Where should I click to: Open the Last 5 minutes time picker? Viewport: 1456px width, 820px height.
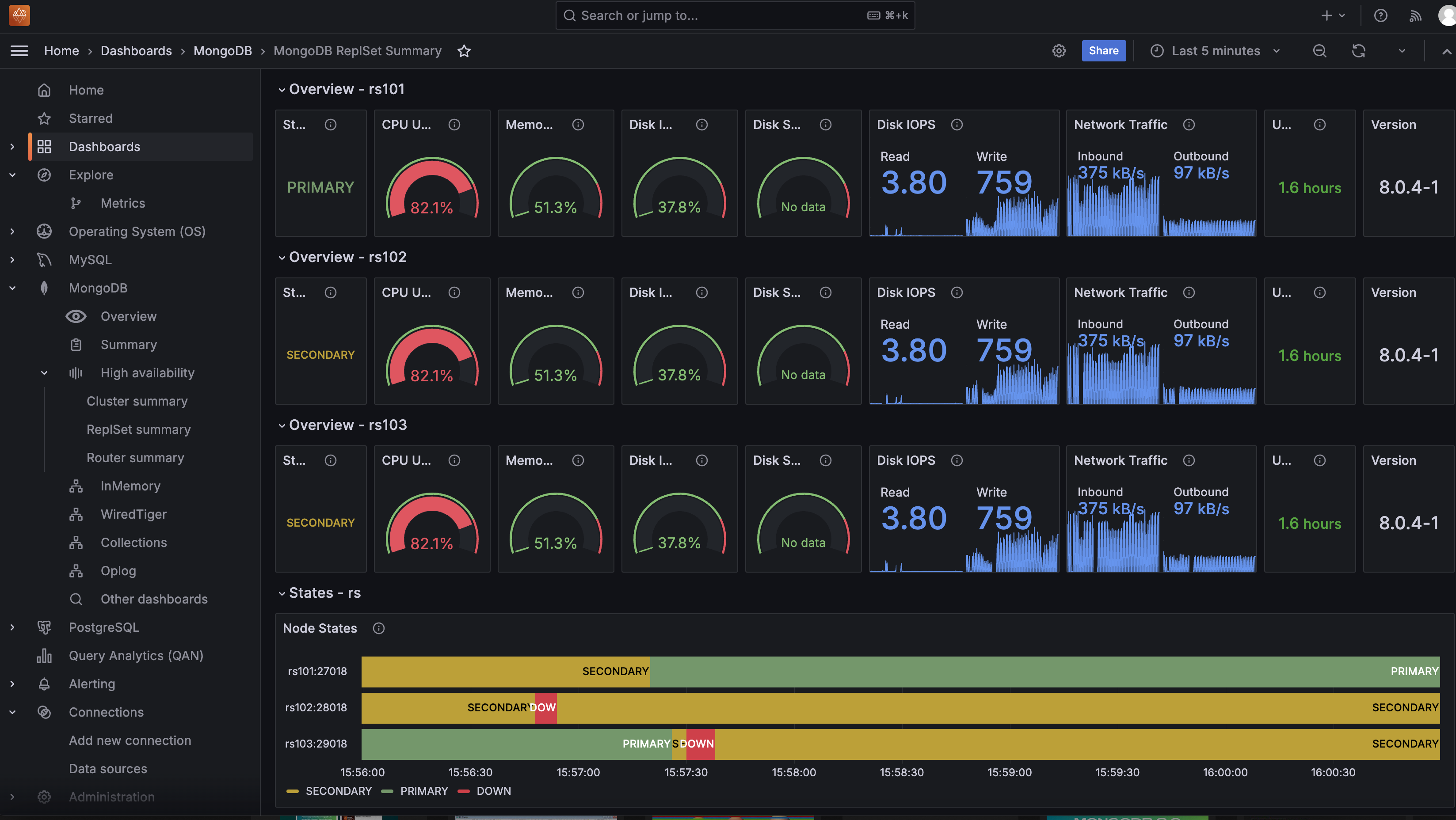(x=1215, y=51)
